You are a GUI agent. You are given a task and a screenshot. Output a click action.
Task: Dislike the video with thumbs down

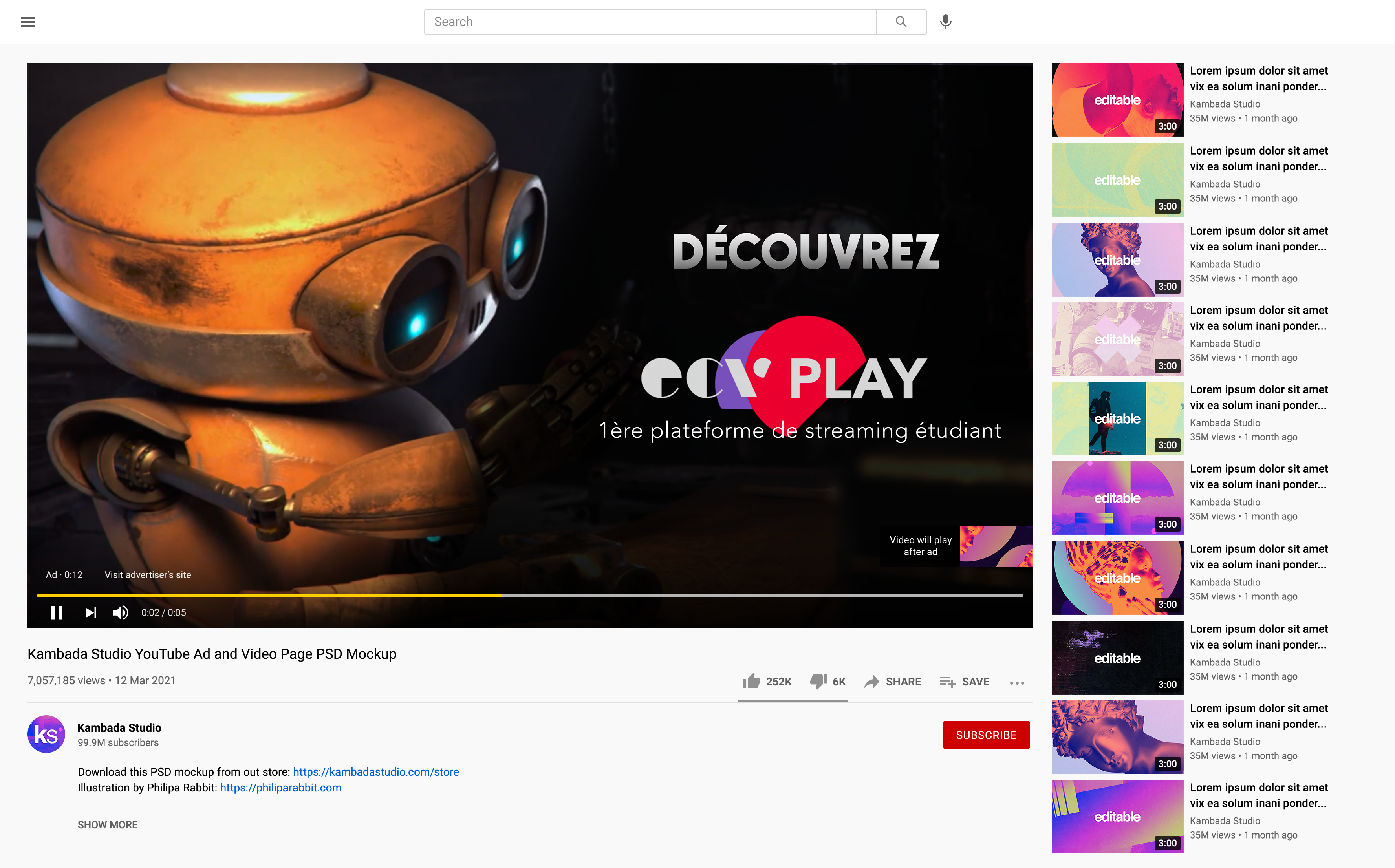tap(818, 682)
